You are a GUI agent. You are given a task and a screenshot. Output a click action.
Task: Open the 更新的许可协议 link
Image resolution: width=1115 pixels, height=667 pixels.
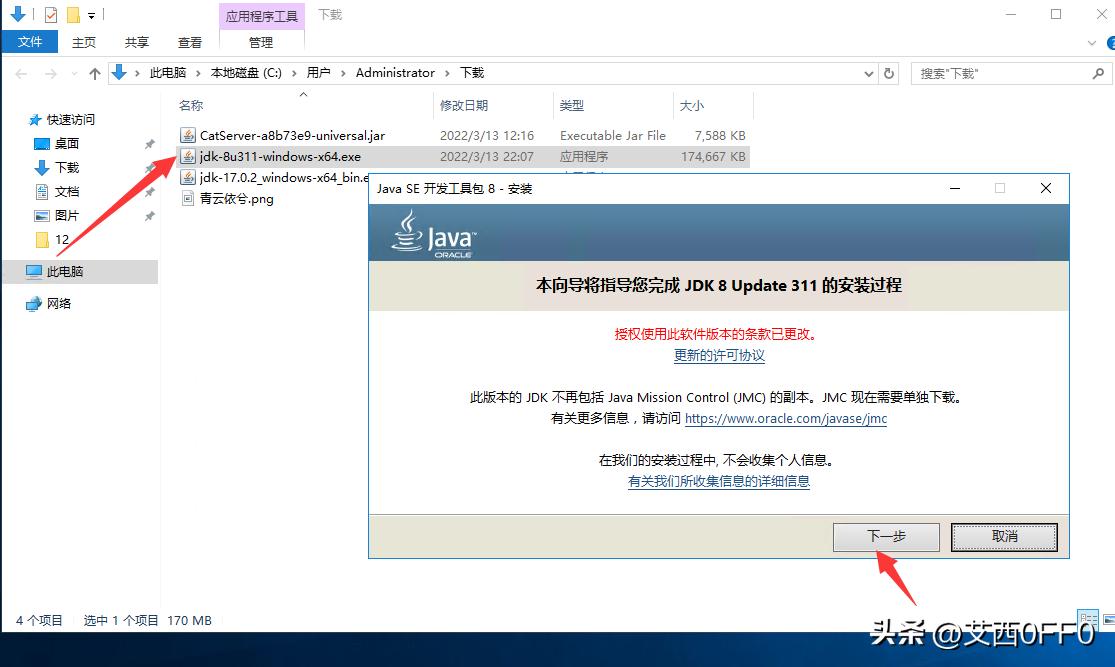(718, 356)
